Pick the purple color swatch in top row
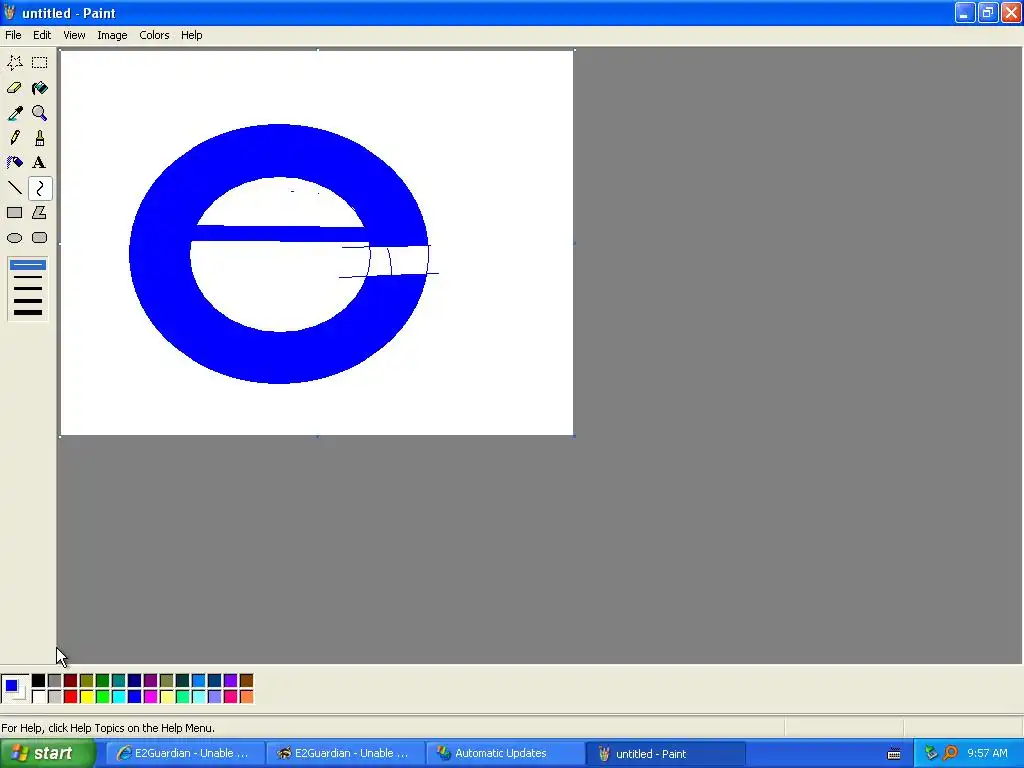Viewport: 1024px width, 768px height. coord(150,681)
